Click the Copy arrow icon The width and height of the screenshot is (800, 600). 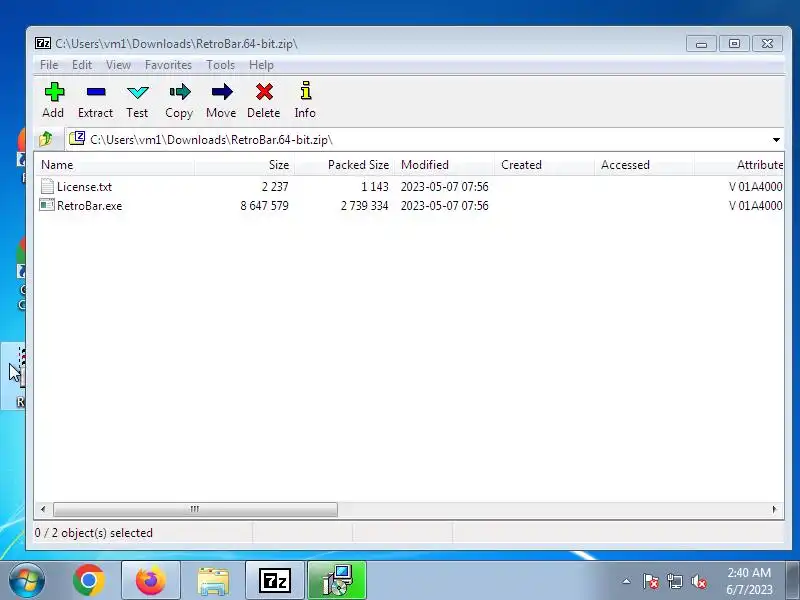tap(180, 92)
